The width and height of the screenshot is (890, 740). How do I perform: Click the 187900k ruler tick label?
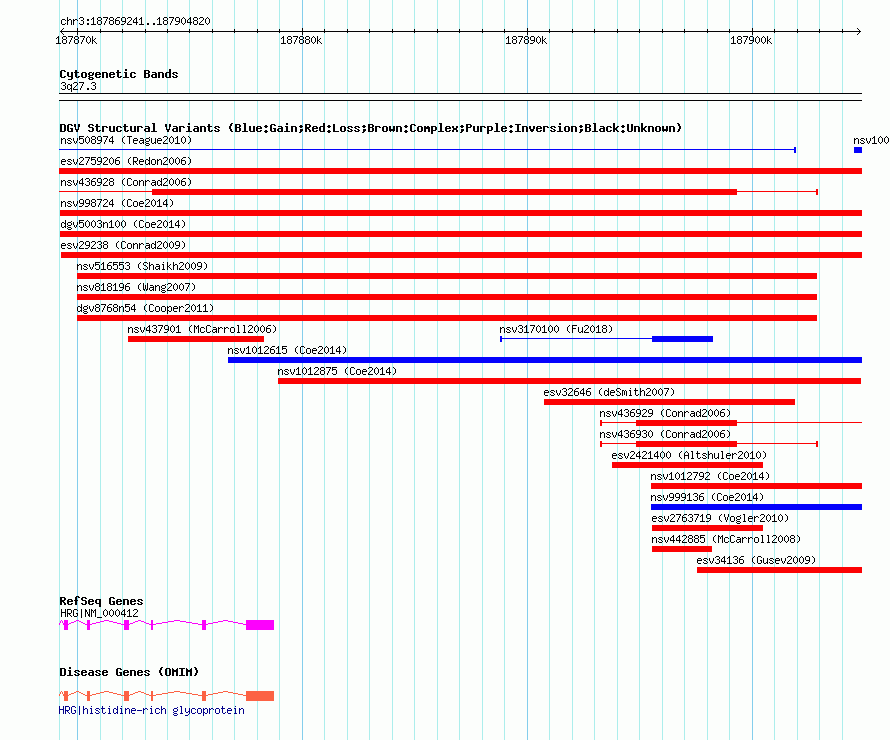[x=751, y=40]
